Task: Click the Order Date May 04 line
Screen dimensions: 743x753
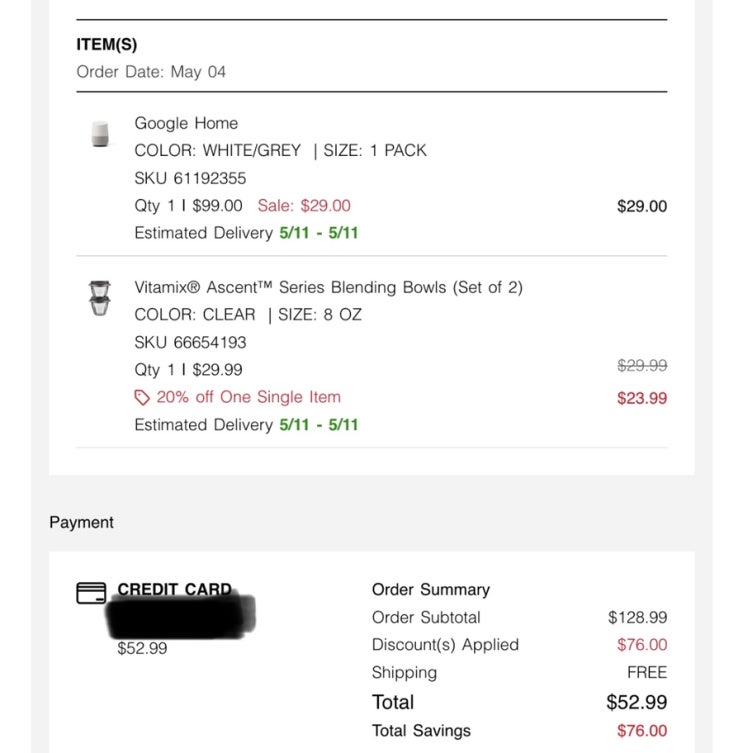Action: (151, 72)
